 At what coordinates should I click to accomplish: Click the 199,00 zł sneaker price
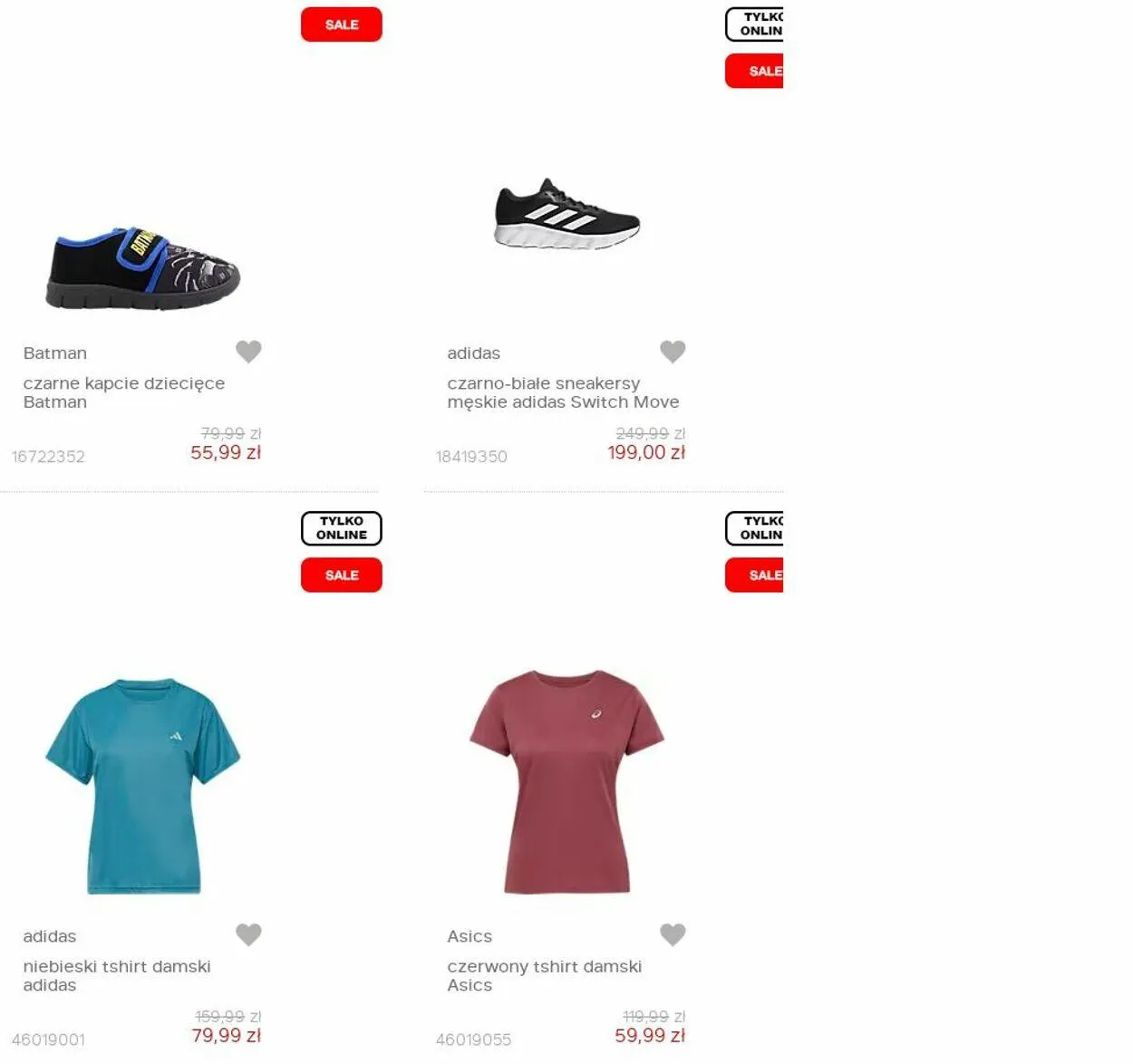point(646,452)
